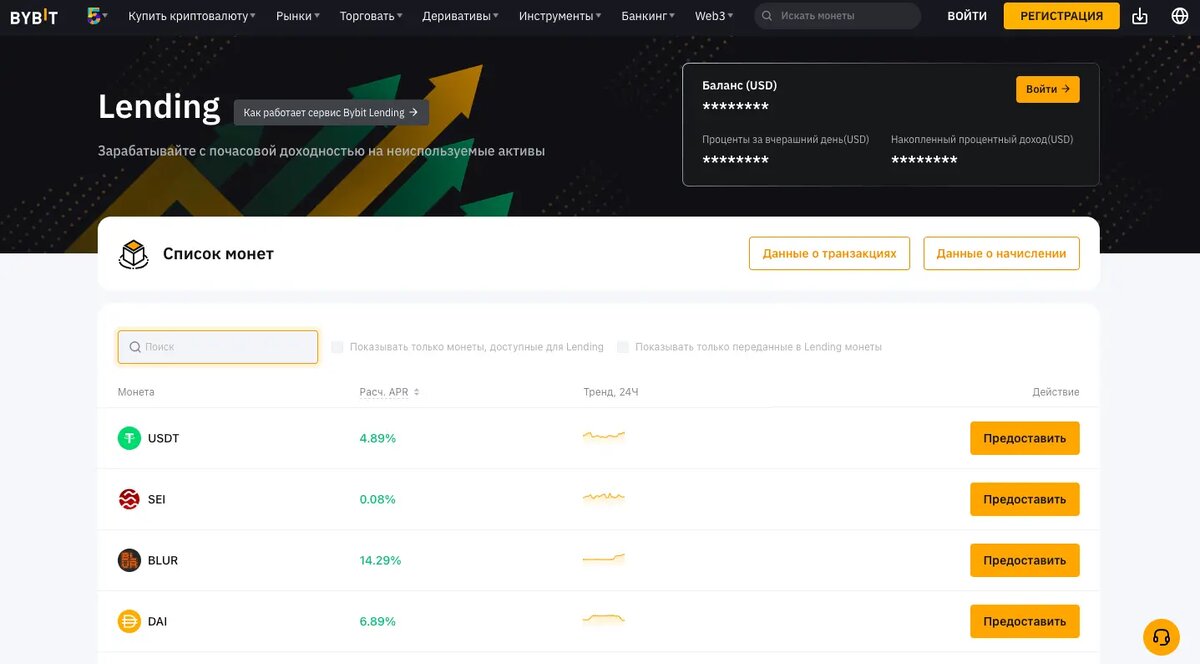The width and height of the screenshot is (1200, 664).
Task: Click 'Предоставить' for USDT
Action: pyautogui.click(x=1025, y=438)
